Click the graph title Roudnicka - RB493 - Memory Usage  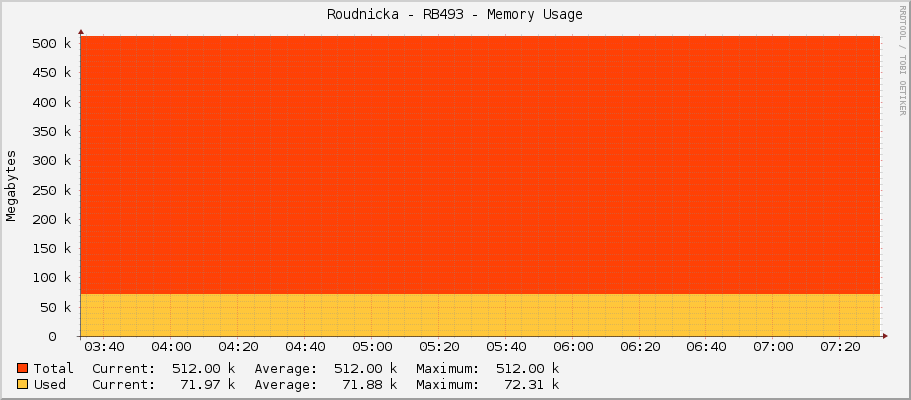click(455, 15)
